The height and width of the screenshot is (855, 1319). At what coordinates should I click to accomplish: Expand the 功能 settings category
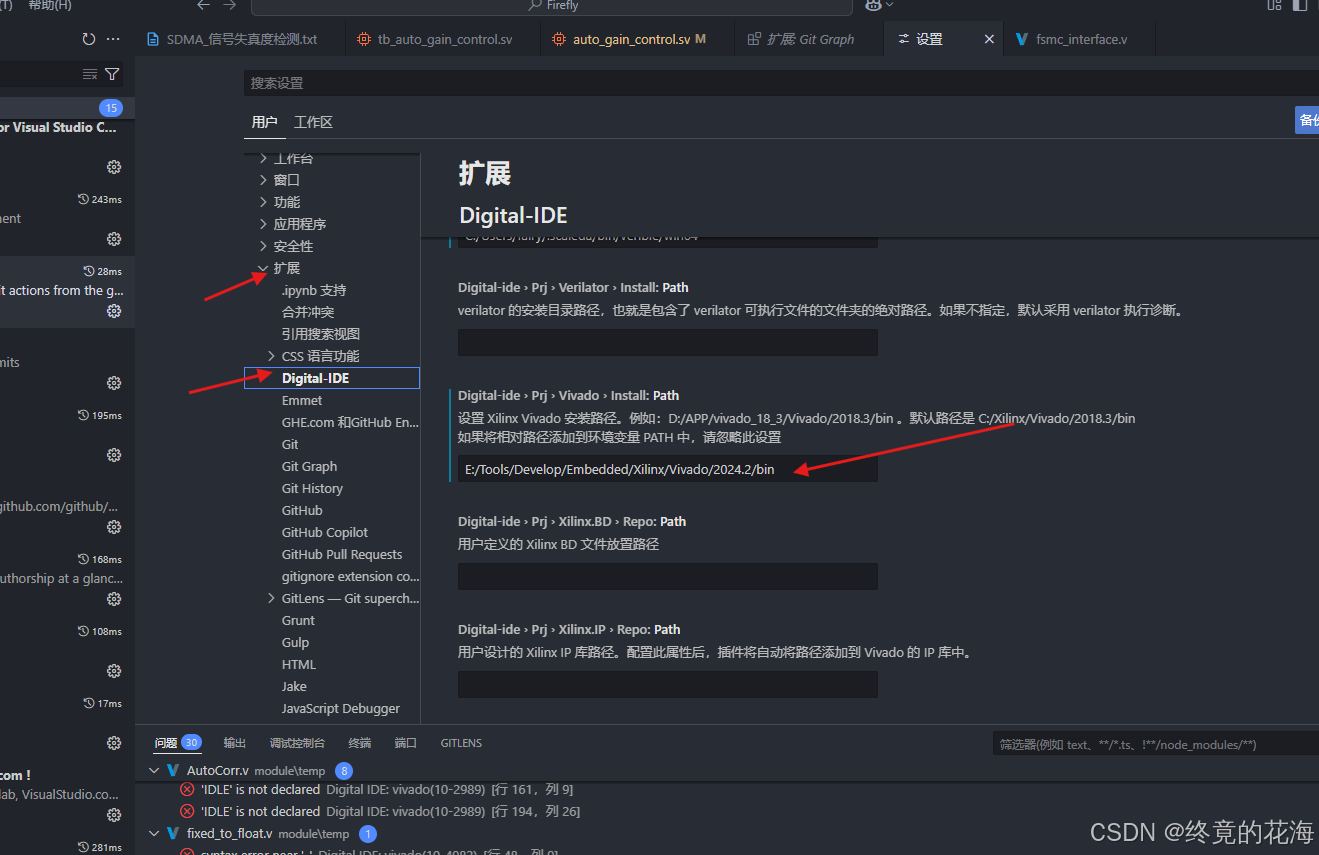(263, 202)
